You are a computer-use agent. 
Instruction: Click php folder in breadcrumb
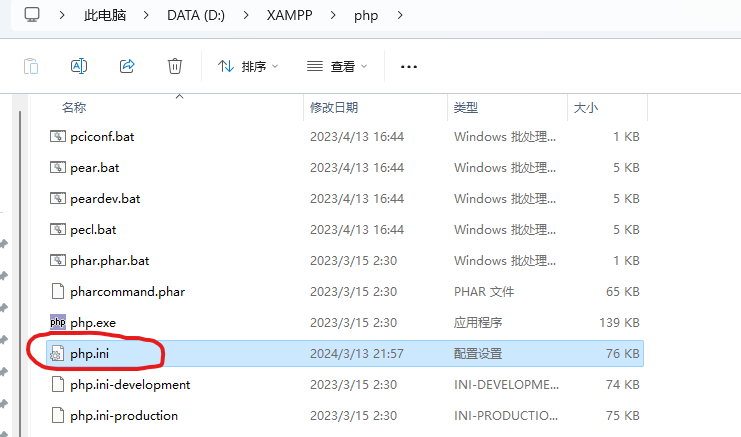pyautogui.click(x=366, y=16)
